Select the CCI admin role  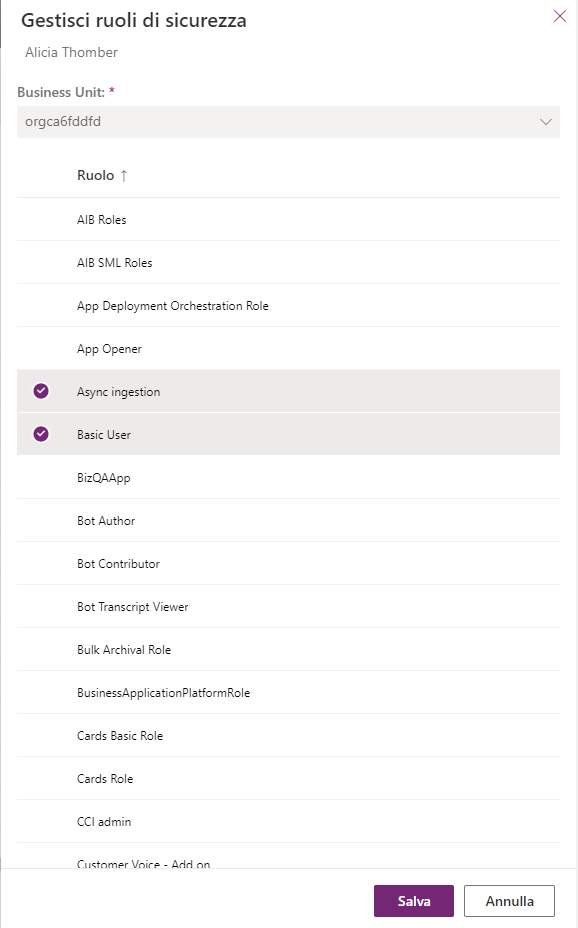[288, 821]
